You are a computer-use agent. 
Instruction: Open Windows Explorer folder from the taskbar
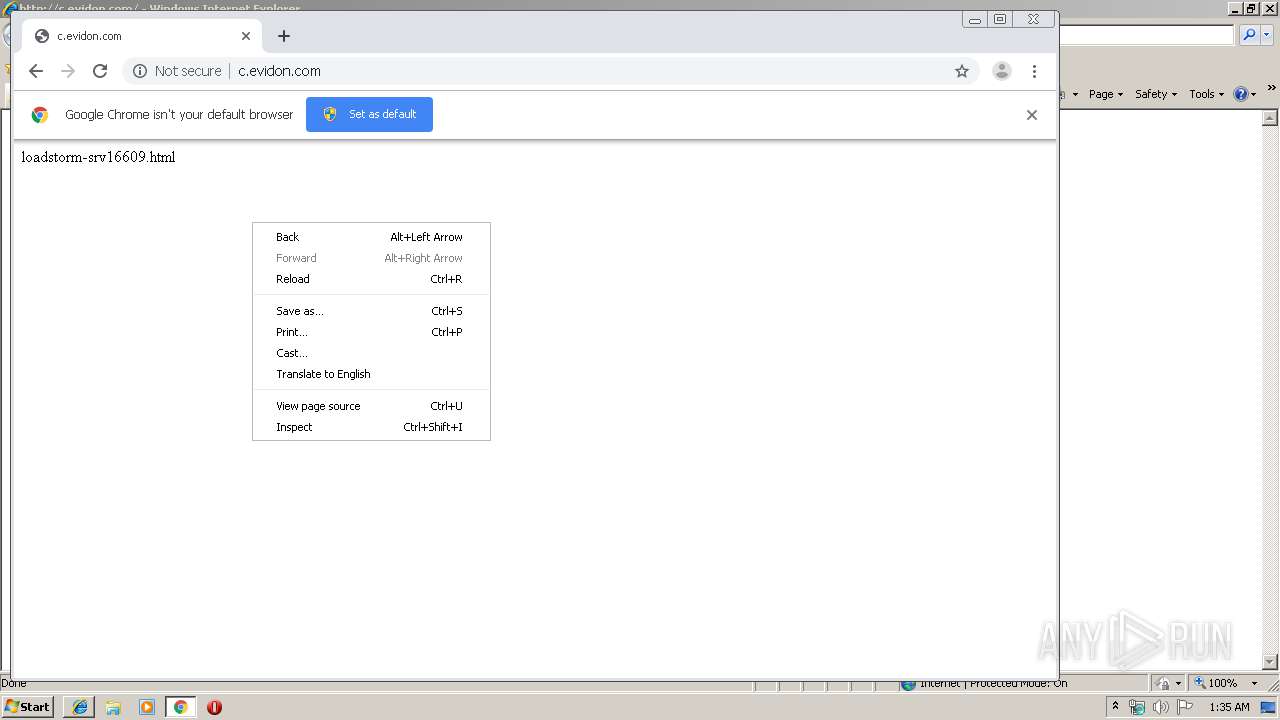[113, 707]
